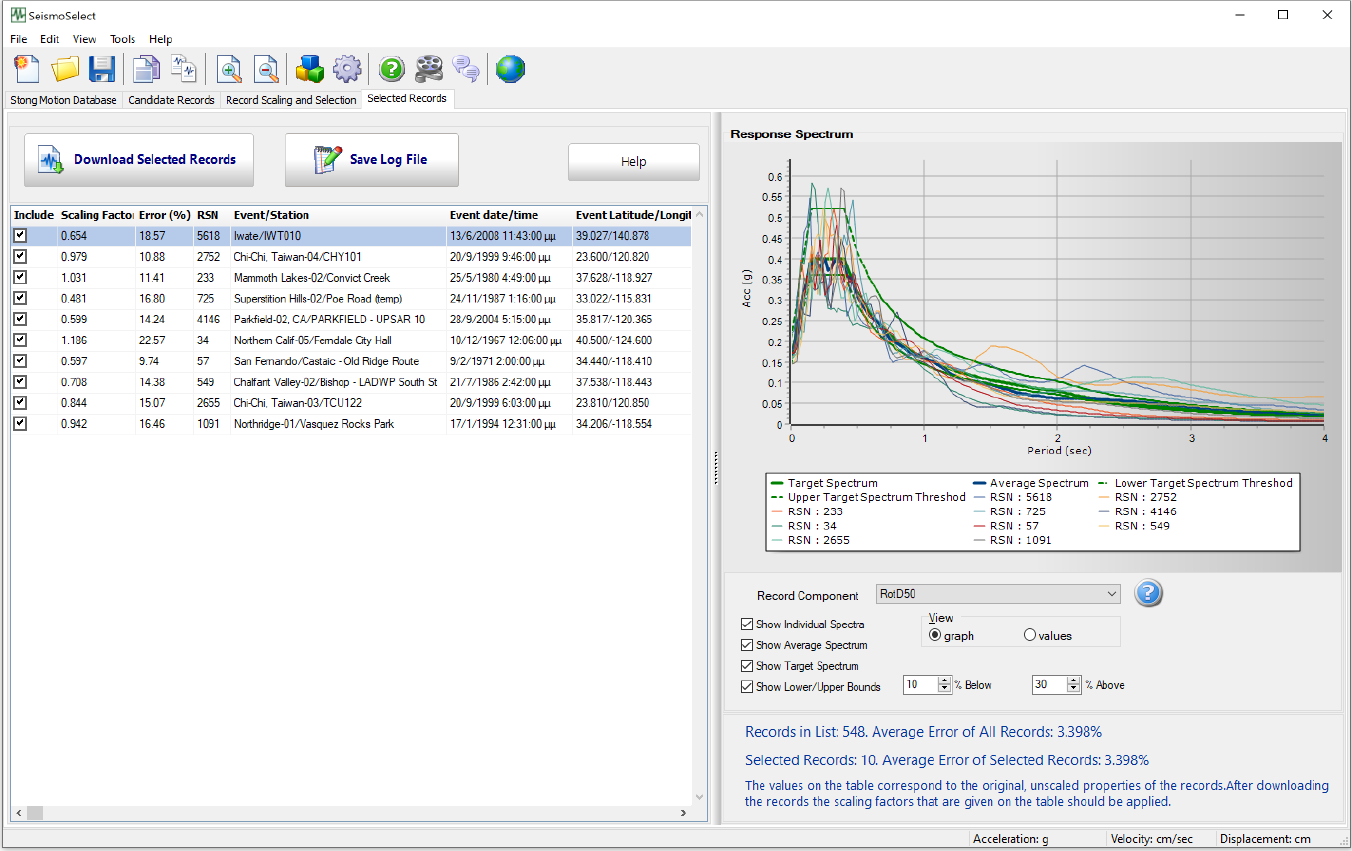This screenshot has height=851, width=1352.
Task: Toggle the Show Average Spectrum checkbox
Action: point(747,645)
